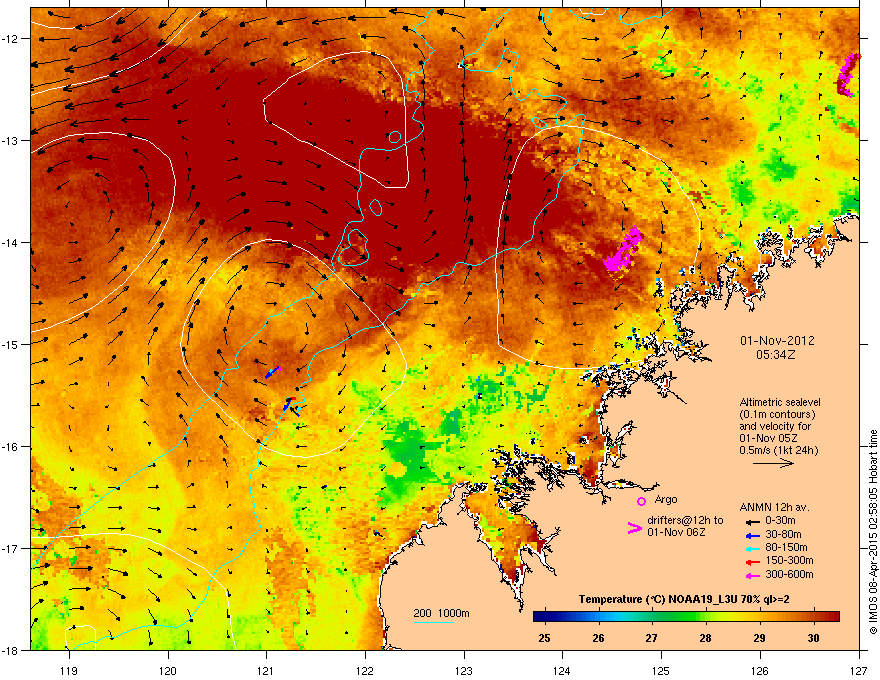Click the longitude axis label "121"
Viewport: 880px width, 680px height.
pos(266,670)
